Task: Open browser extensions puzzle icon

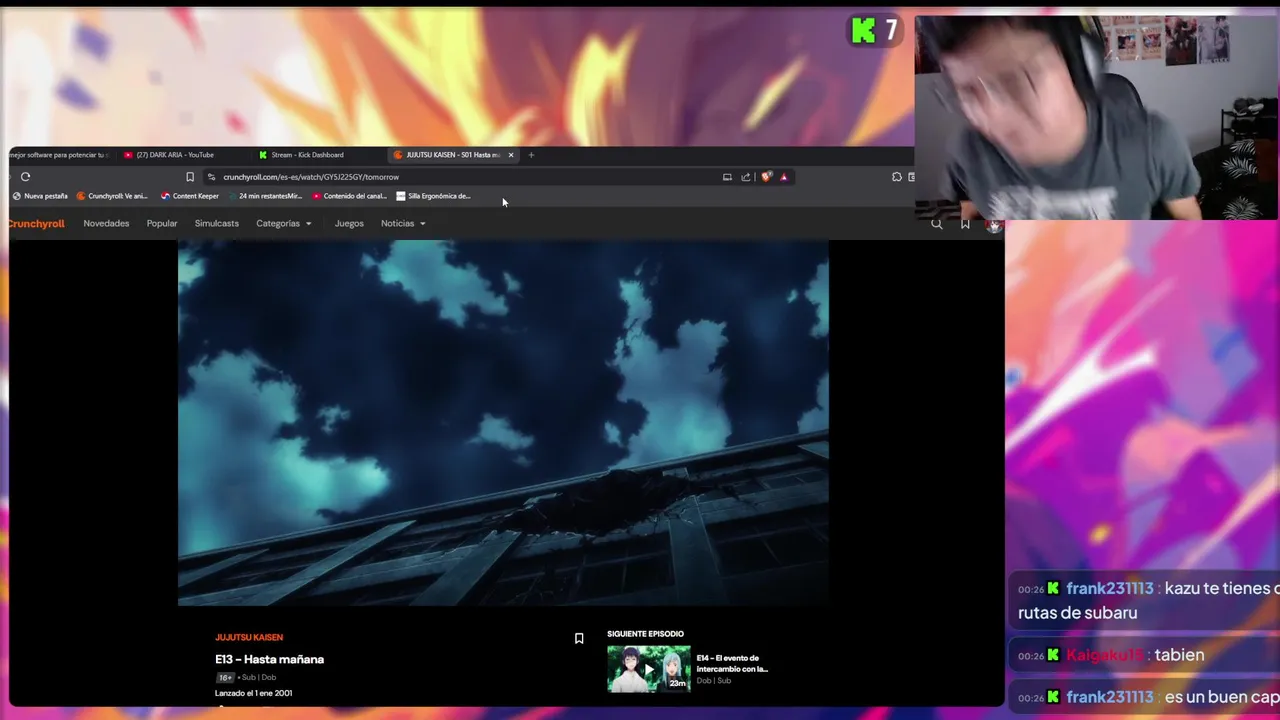Action: pyautogui.click(x=897, y=177)
